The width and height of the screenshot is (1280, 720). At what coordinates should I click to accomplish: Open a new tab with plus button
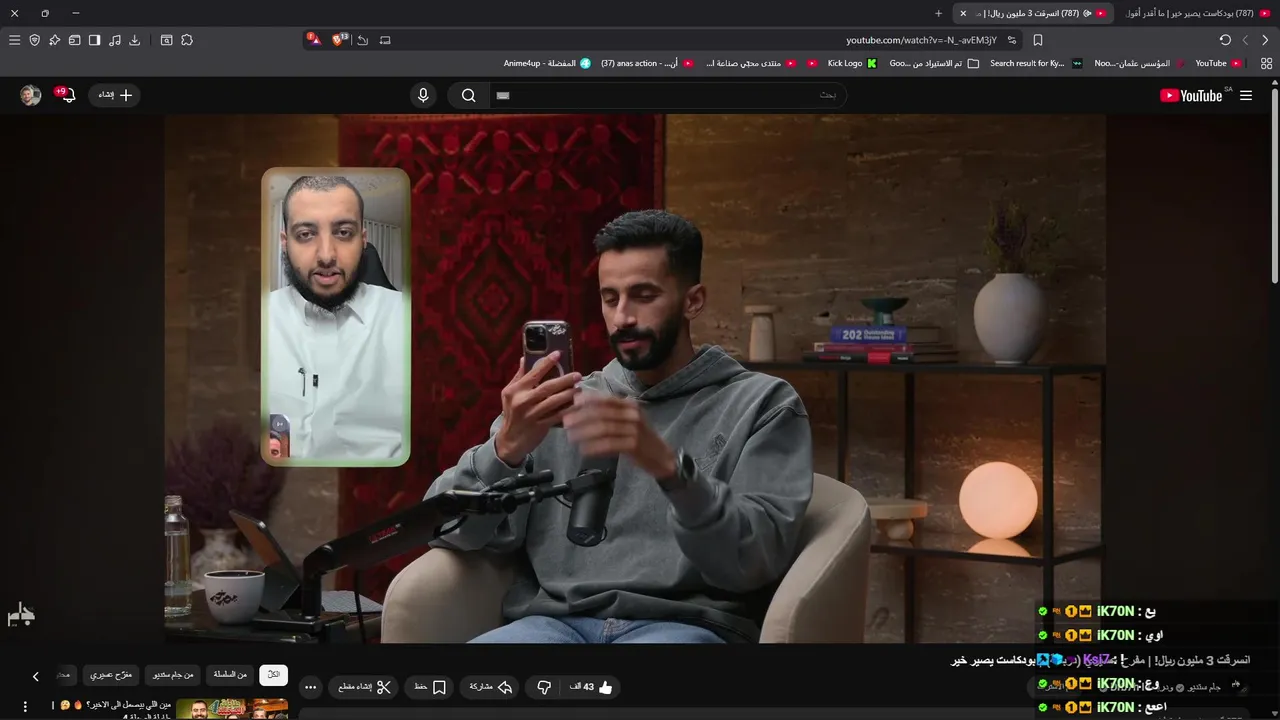tap(938, 13)
